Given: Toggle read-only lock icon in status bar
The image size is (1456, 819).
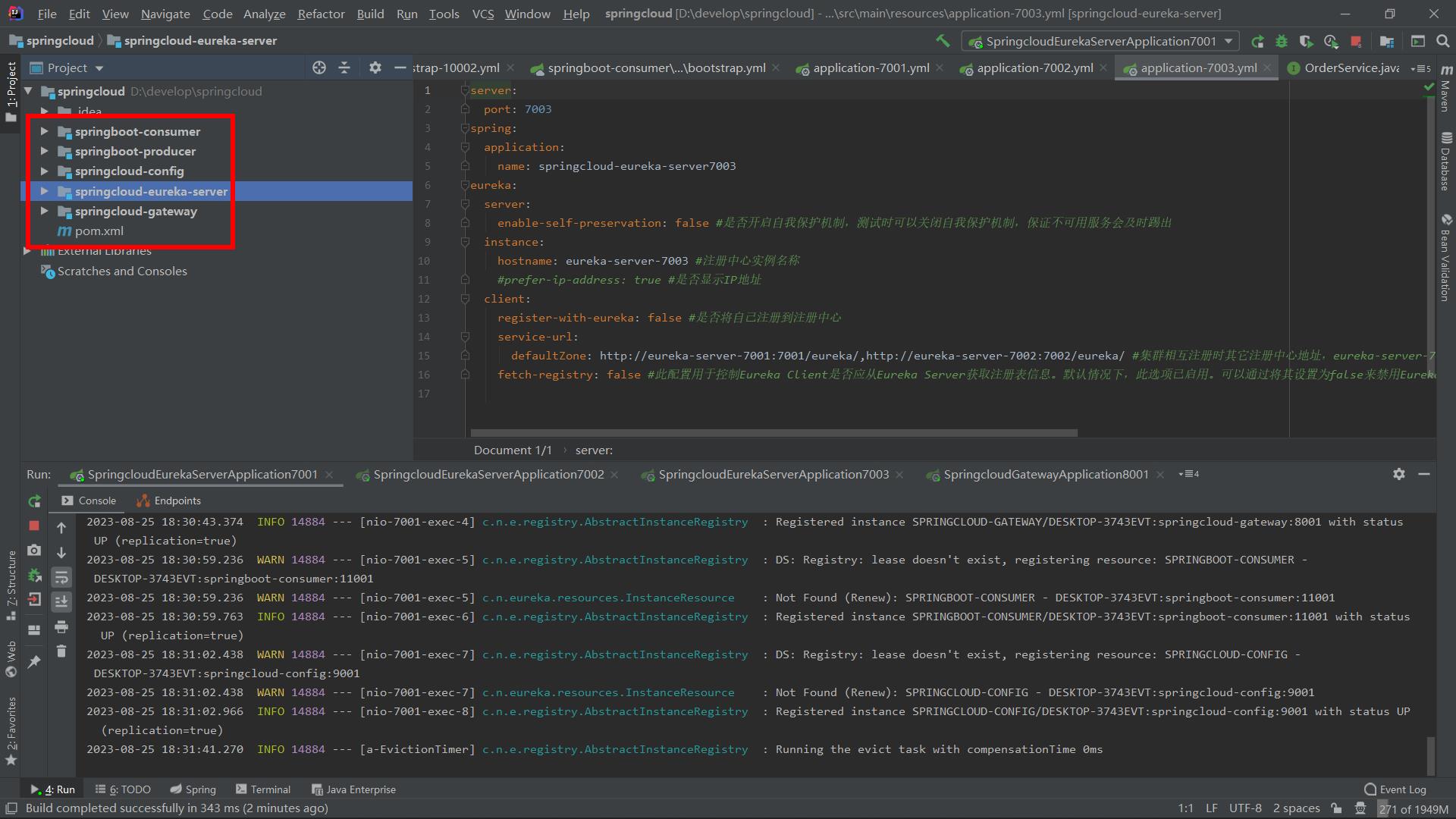Looking at the screenshot, I should coord(1336,808).
